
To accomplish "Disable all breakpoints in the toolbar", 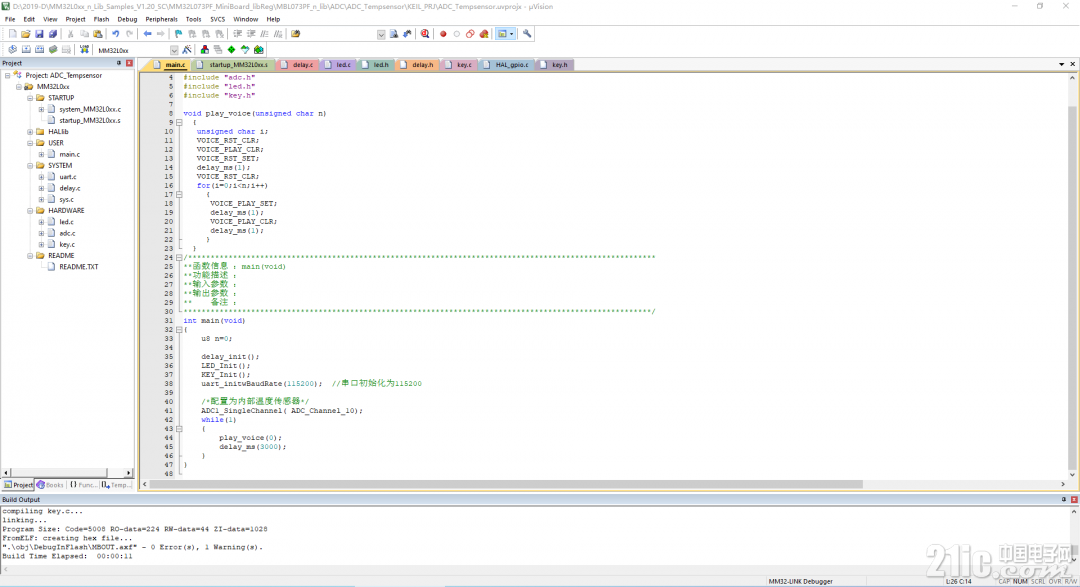I will click(470, 34).
